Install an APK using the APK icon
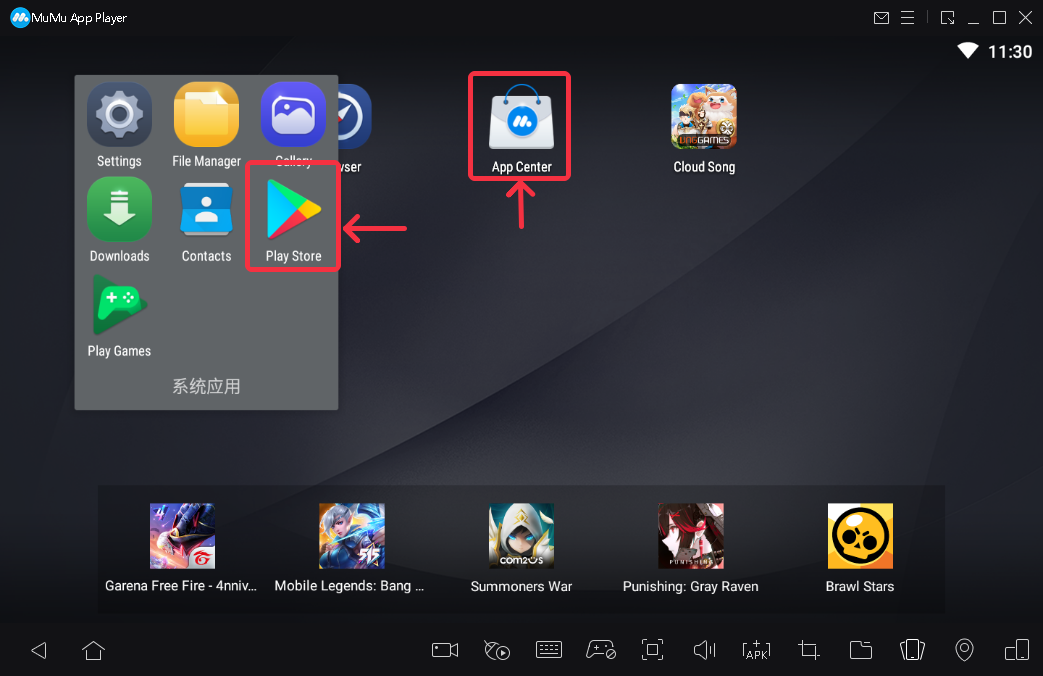Image resolution: width=1043 pixels, height=676 pixels. (x=756, y=650)
